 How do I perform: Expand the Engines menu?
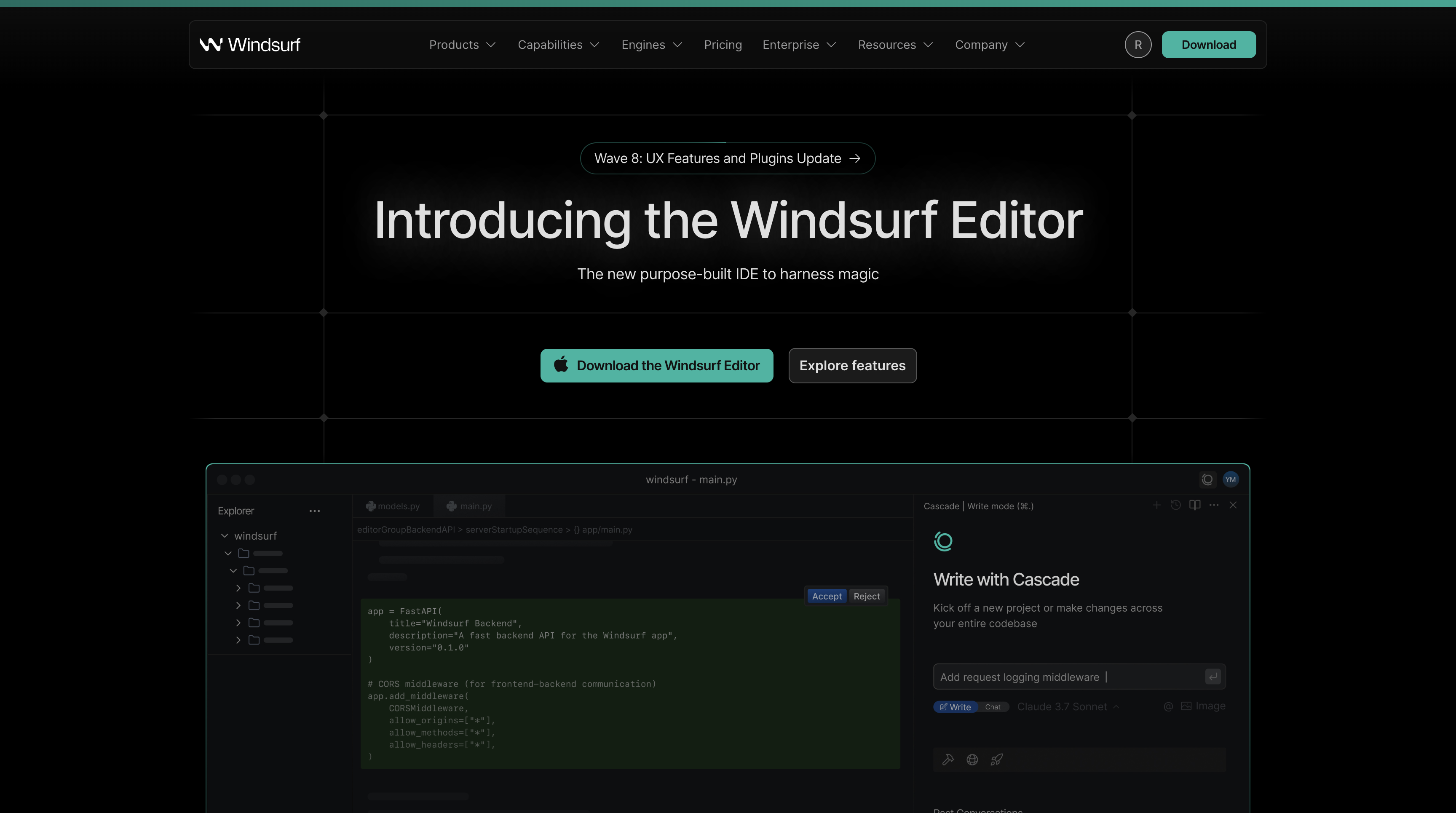click(x=652, y=45)
